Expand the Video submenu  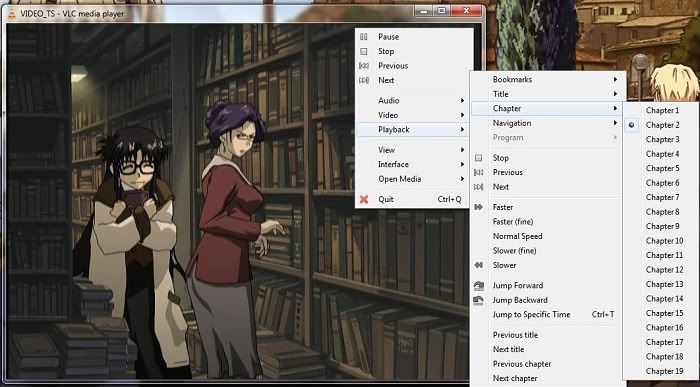[x=412, y=115]
